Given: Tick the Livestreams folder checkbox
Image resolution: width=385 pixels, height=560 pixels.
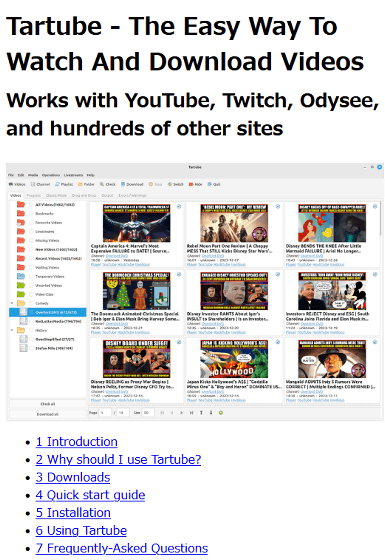Looking at the screenshot, I should (31, 231).
